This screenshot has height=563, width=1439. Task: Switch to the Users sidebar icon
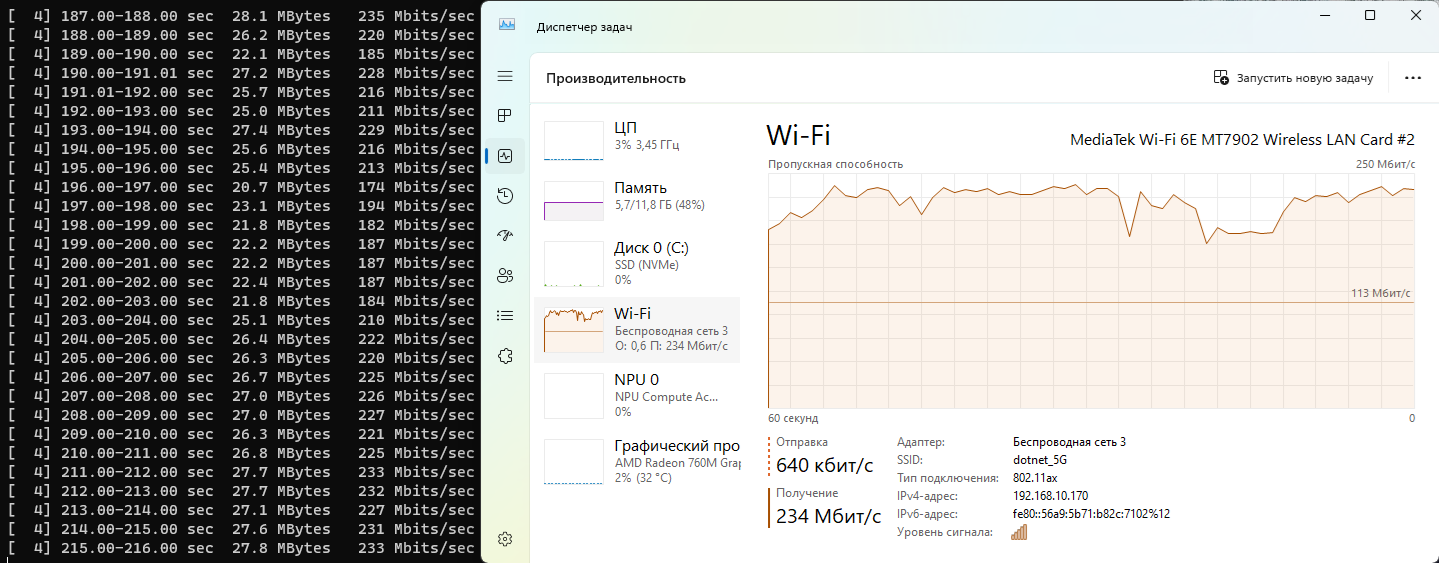tap(505, 276)
